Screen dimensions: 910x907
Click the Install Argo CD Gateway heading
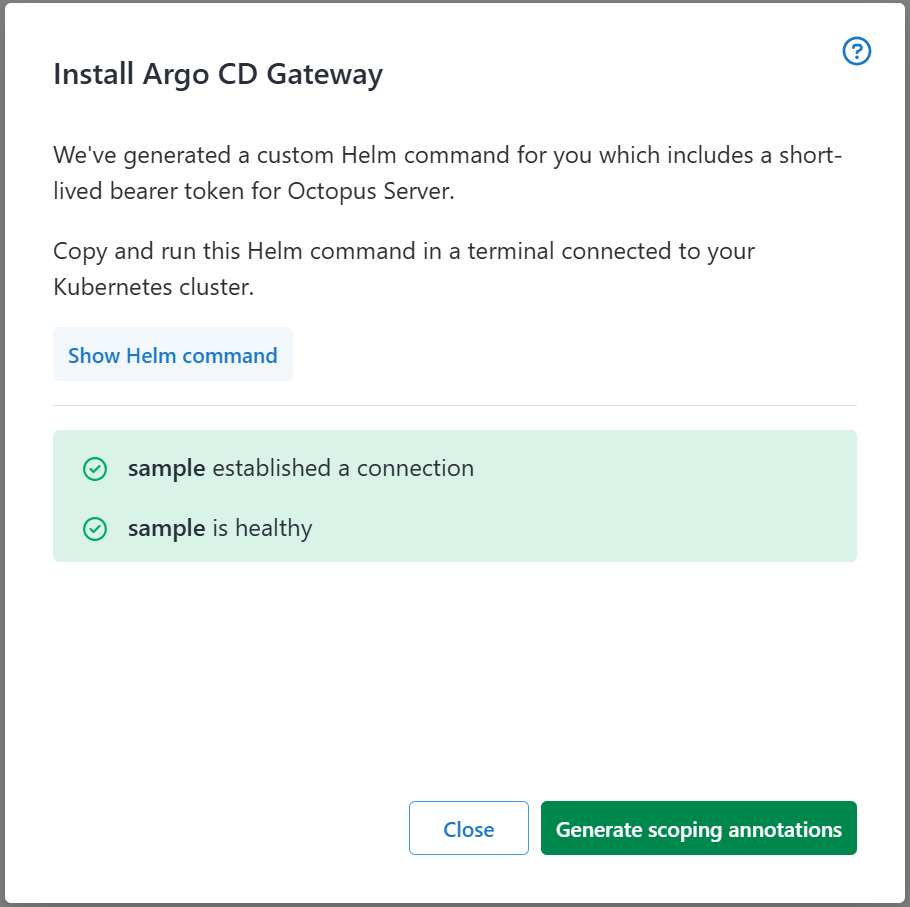tap(218, 75)
